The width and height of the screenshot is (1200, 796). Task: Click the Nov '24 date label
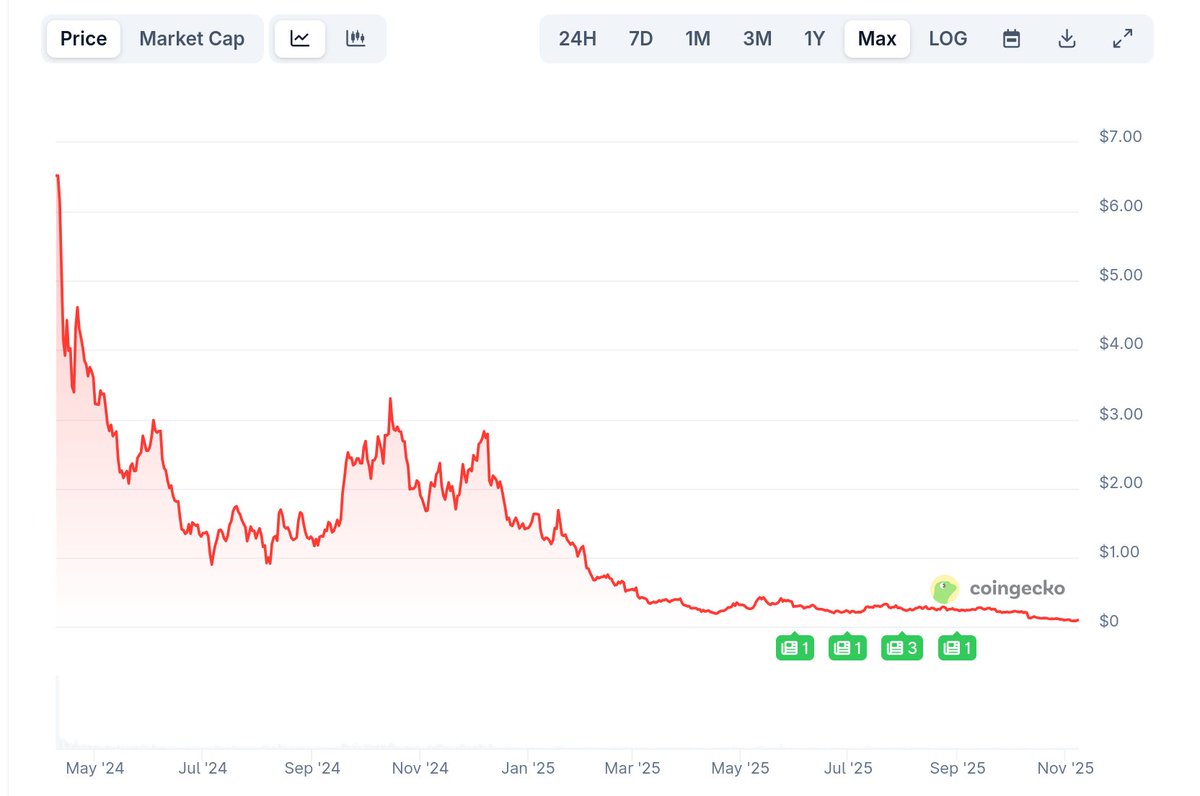[x=420, y=769]
